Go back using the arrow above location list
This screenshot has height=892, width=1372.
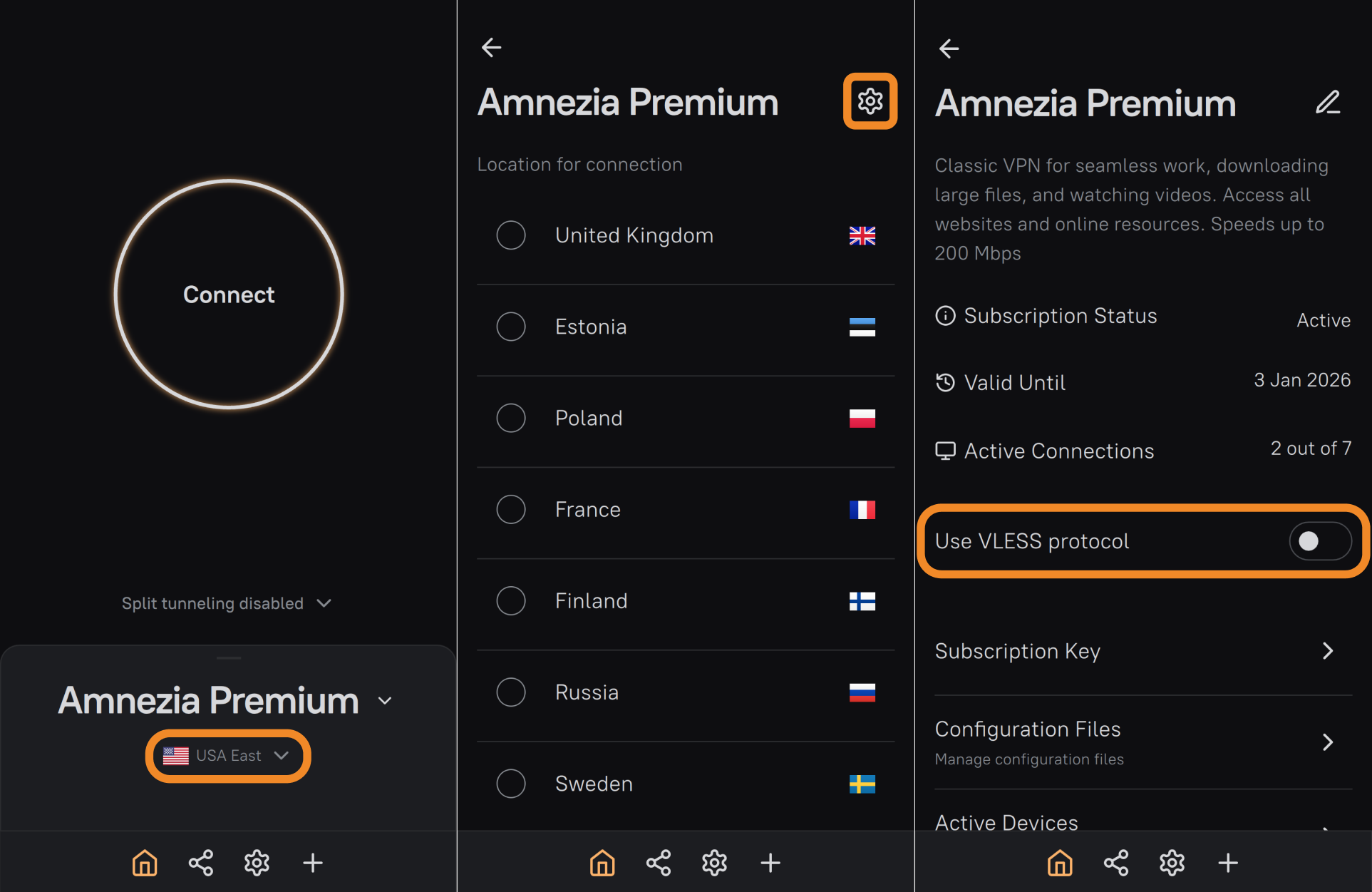click(492, 48)
